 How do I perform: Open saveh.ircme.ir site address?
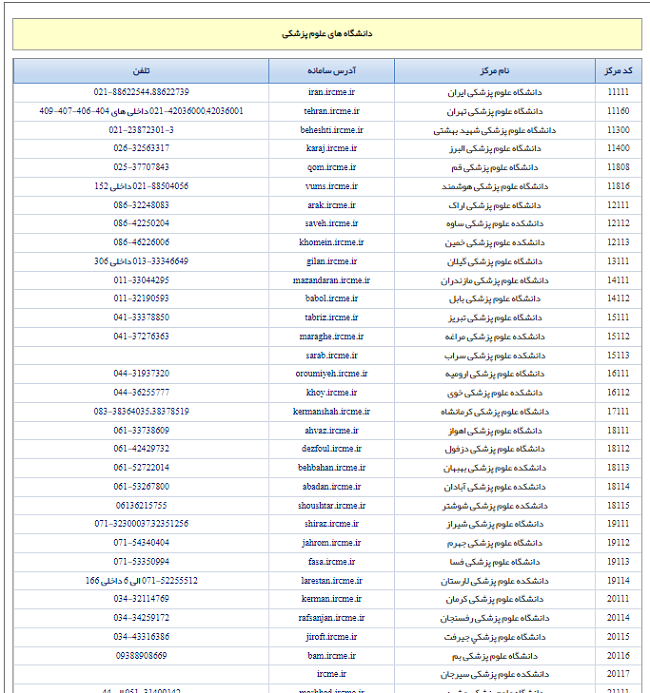[x=331, y=223]
